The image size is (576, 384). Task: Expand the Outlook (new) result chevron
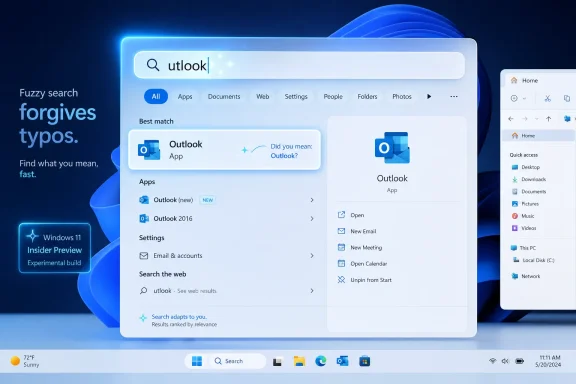click(312, 200)
